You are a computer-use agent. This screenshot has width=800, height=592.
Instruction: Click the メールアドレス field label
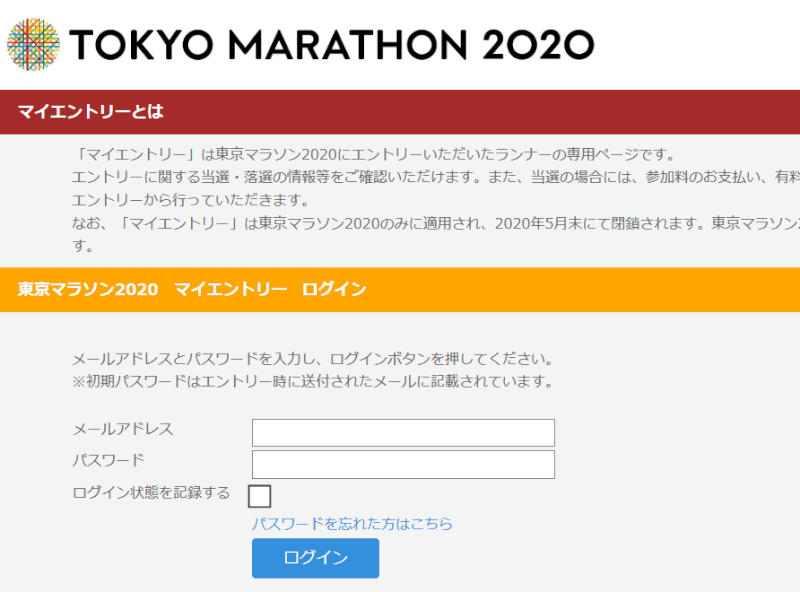pos(123,429)
